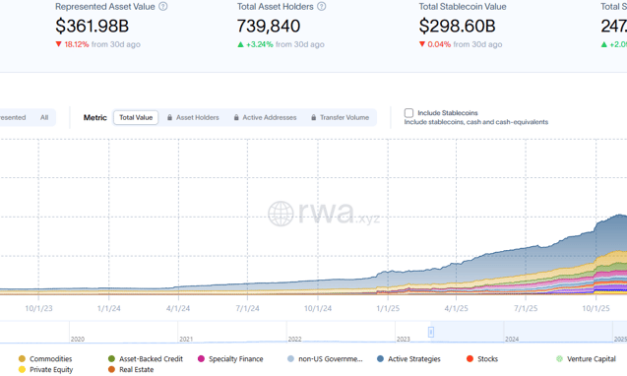Toggle Specialty Finance series in legend

231,359
